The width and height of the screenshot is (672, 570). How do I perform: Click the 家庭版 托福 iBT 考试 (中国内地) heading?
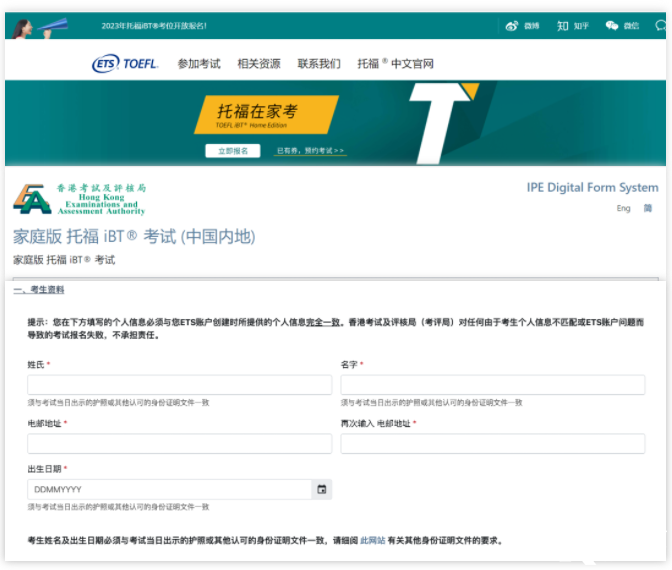[134, 237]
